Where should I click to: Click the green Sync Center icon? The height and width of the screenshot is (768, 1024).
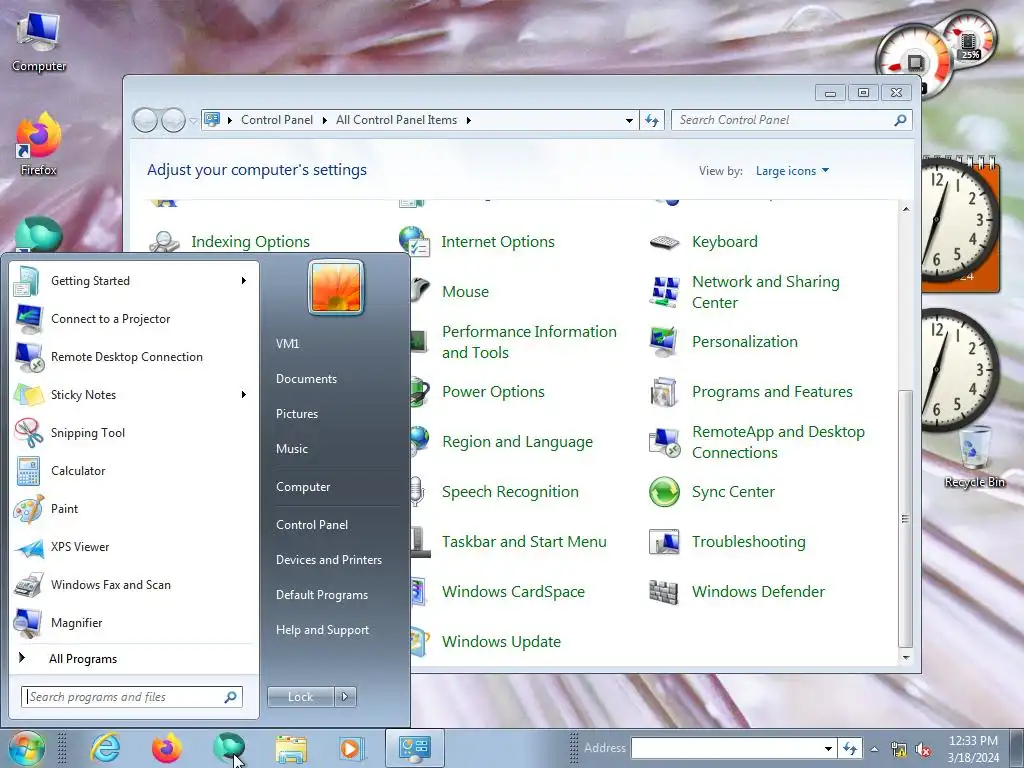click(664, 492)
